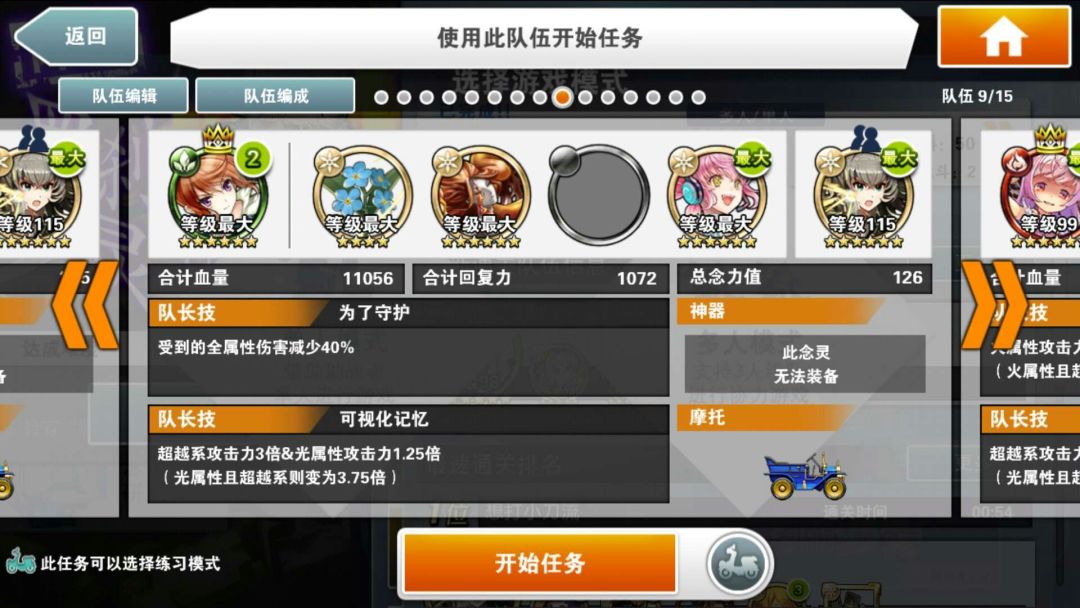Open the 队伍编成 tab
This screenshot has height=608, width=1080.
[276, 96]
